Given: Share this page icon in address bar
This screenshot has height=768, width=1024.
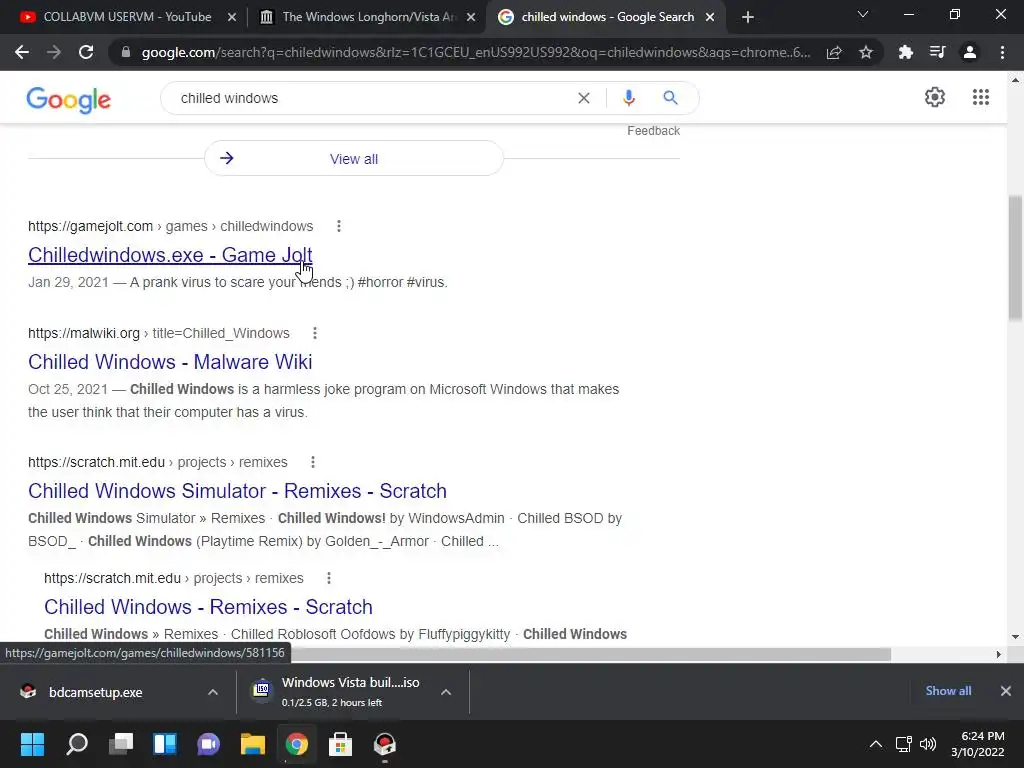Looking at the screenshot, I should click(x=834, y=52).
